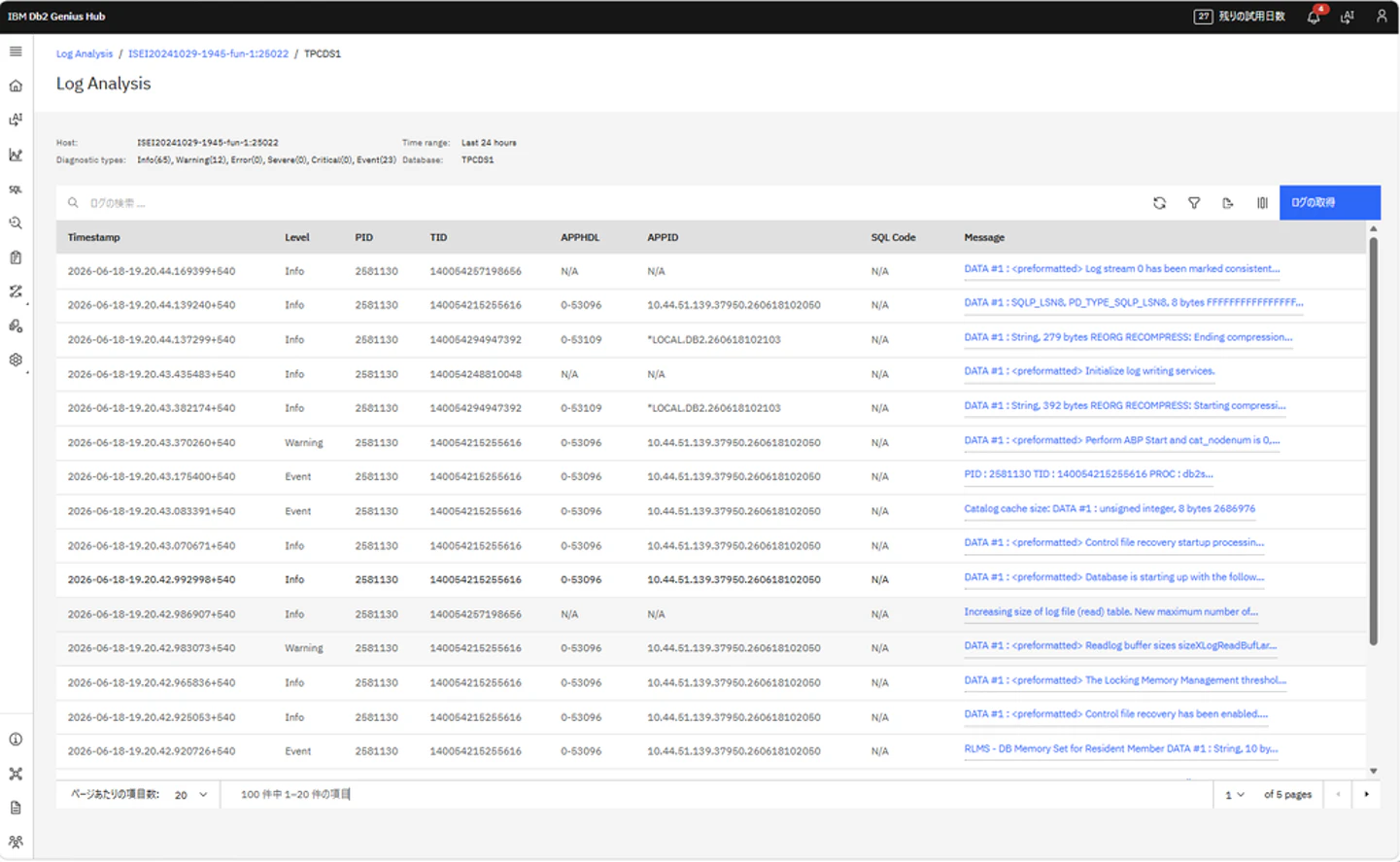Go to next page arrow
This screenshot has width=1400, height=862.
tap(1367, 795)
